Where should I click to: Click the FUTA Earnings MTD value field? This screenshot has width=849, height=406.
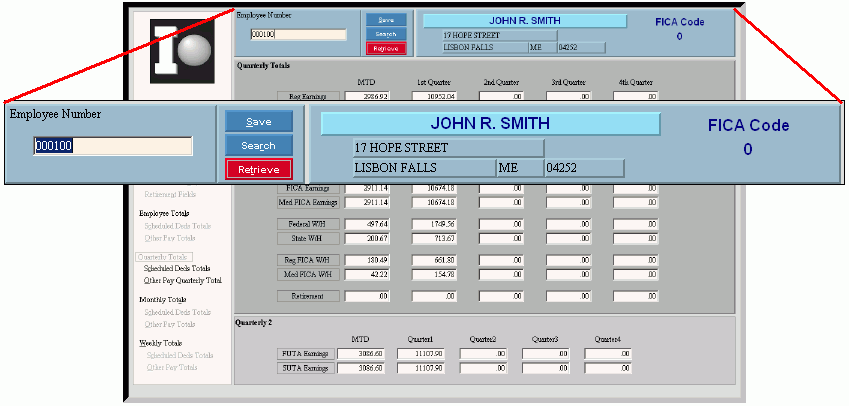click(x=360, y=354)
